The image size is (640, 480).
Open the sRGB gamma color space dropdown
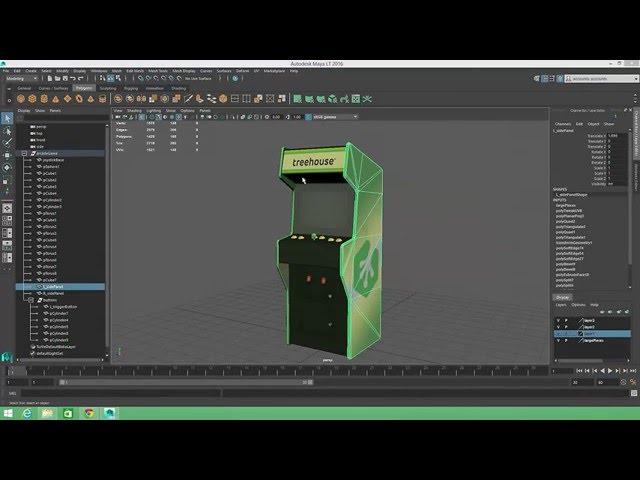[x=336, y=117]
